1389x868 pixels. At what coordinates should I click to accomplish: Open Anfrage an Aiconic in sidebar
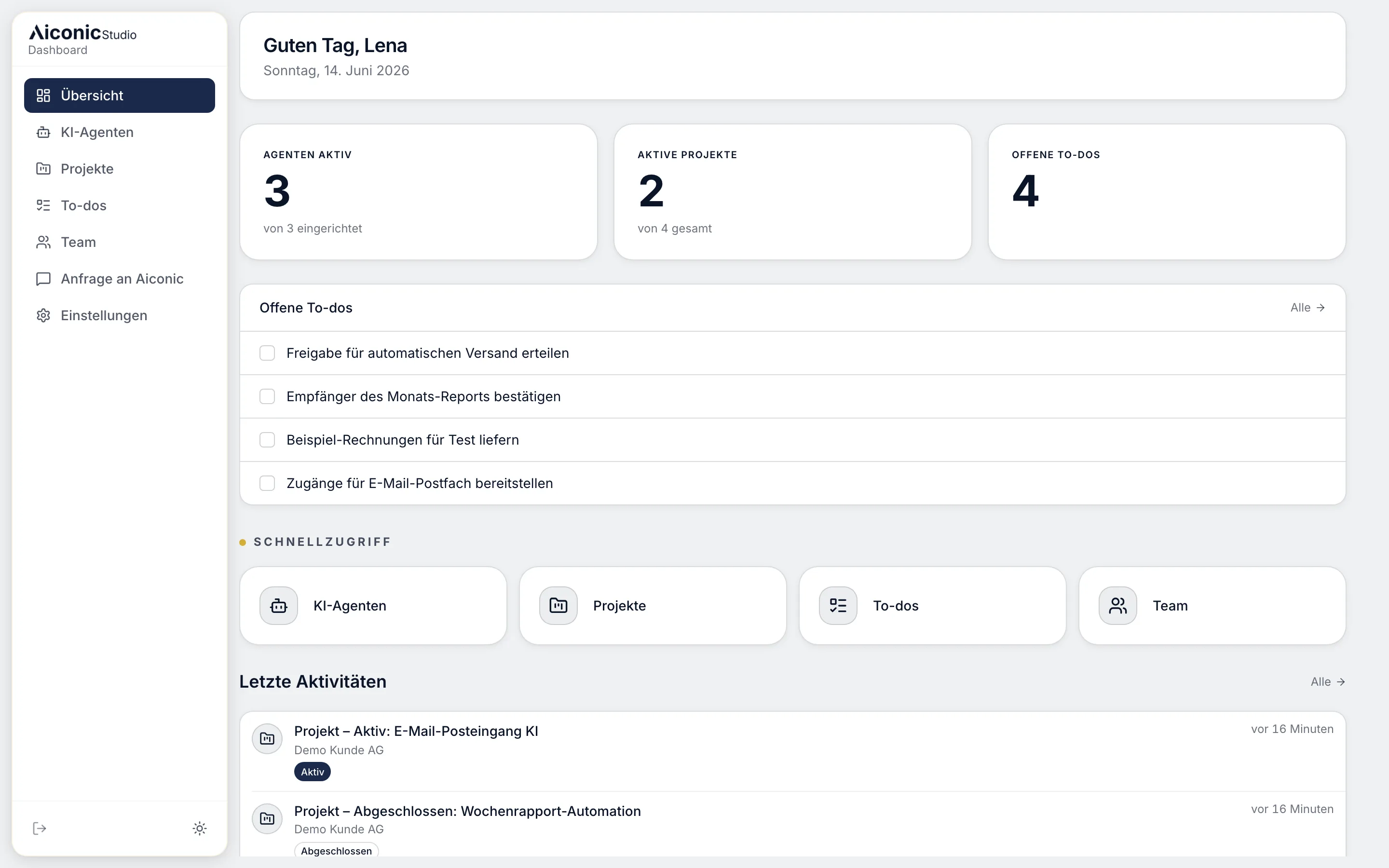click(120, 279)
